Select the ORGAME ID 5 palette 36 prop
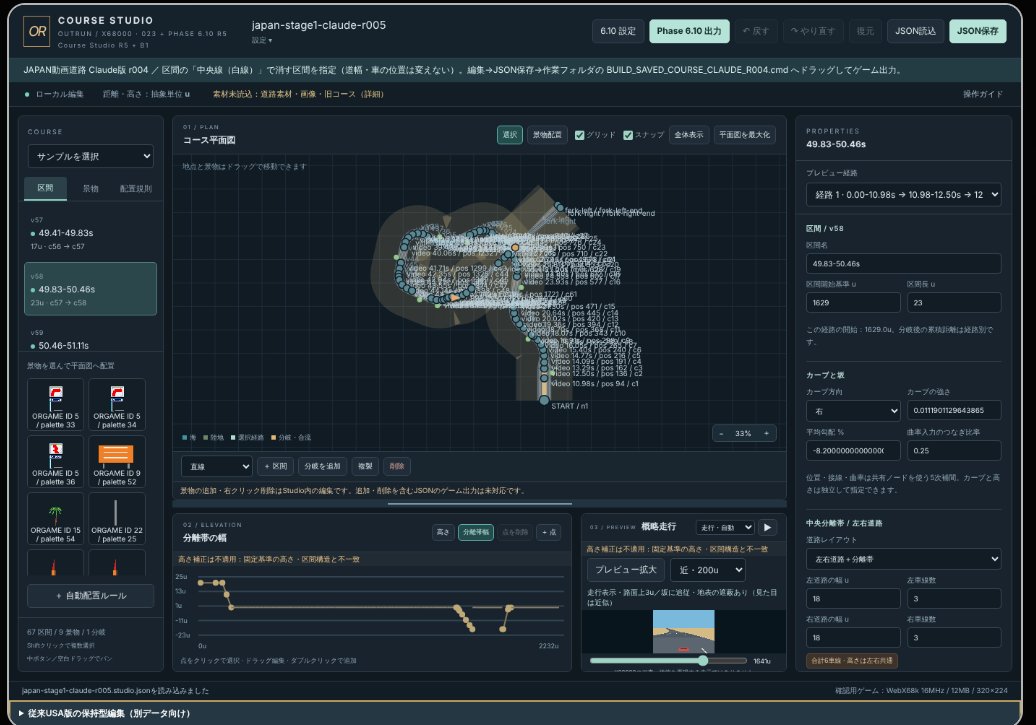The width and height of the screenshot is (1036, 725). pos(56,462)
